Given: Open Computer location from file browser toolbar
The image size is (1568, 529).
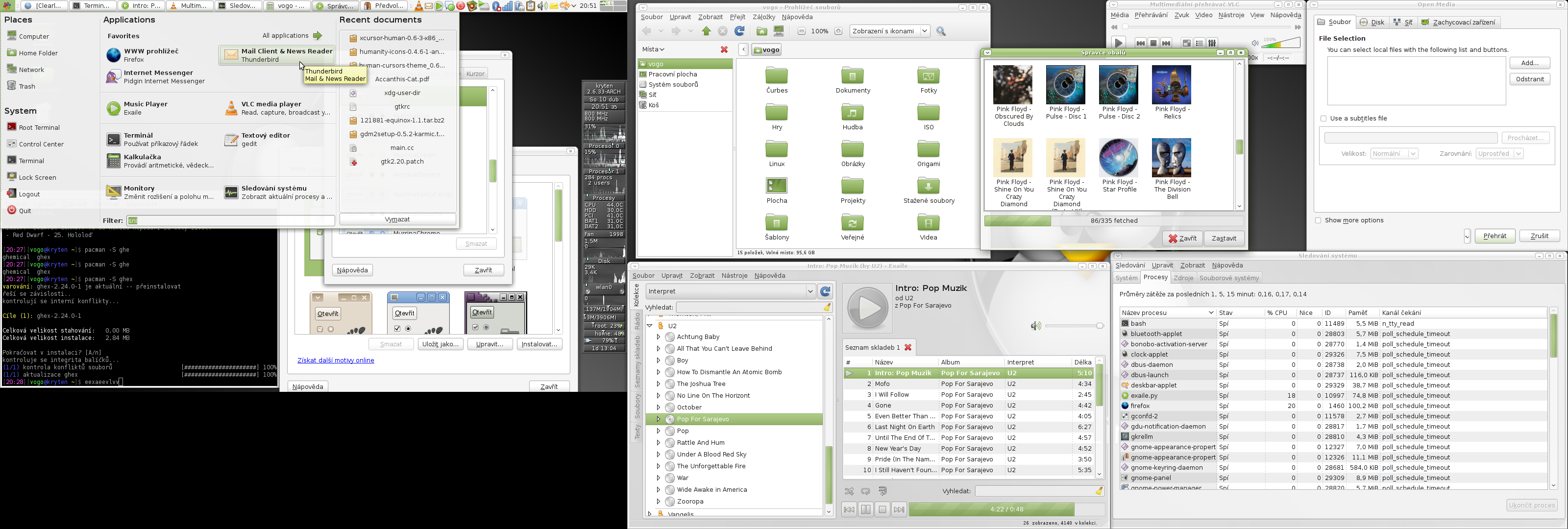Looking at the screenshot, I should pos(779,31).
